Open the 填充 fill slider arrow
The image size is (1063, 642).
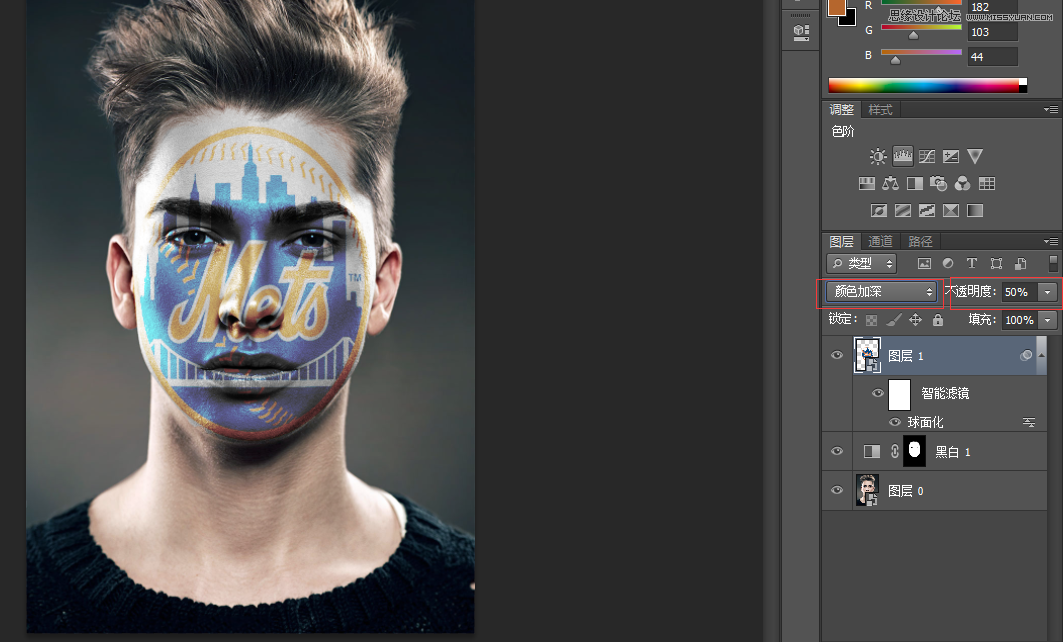click(x=1048, y=320)
